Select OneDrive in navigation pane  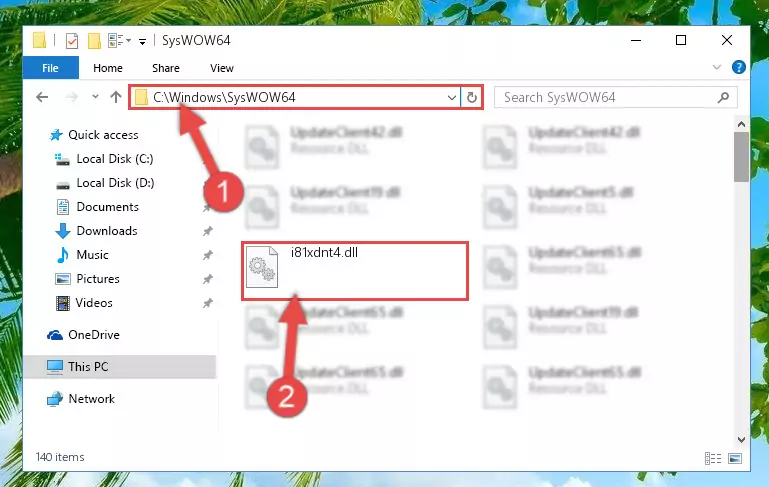(94, 335)
